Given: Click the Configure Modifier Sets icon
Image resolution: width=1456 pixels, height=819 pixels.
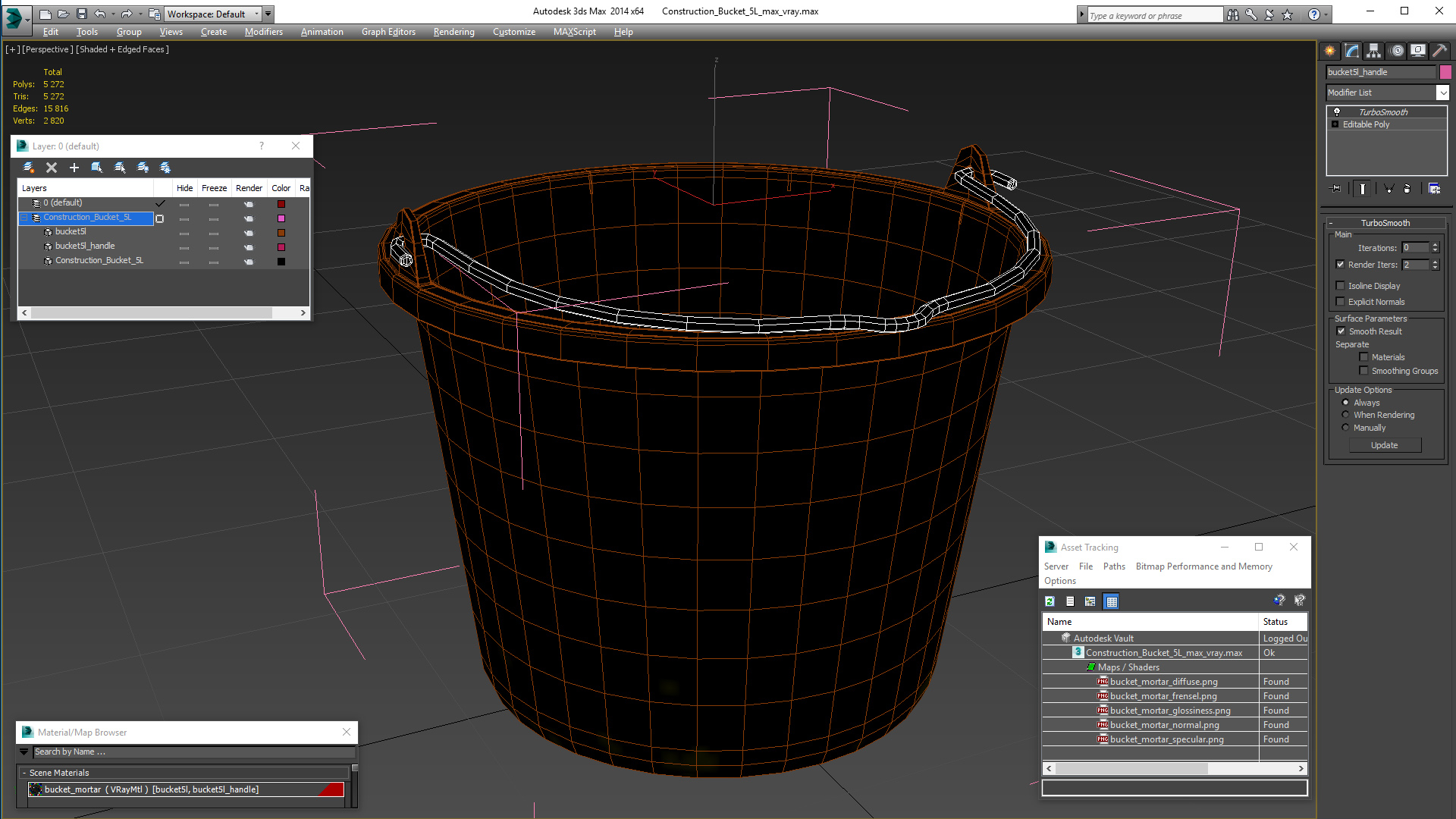Looking at the screenshot, I should pos(1434,189).
